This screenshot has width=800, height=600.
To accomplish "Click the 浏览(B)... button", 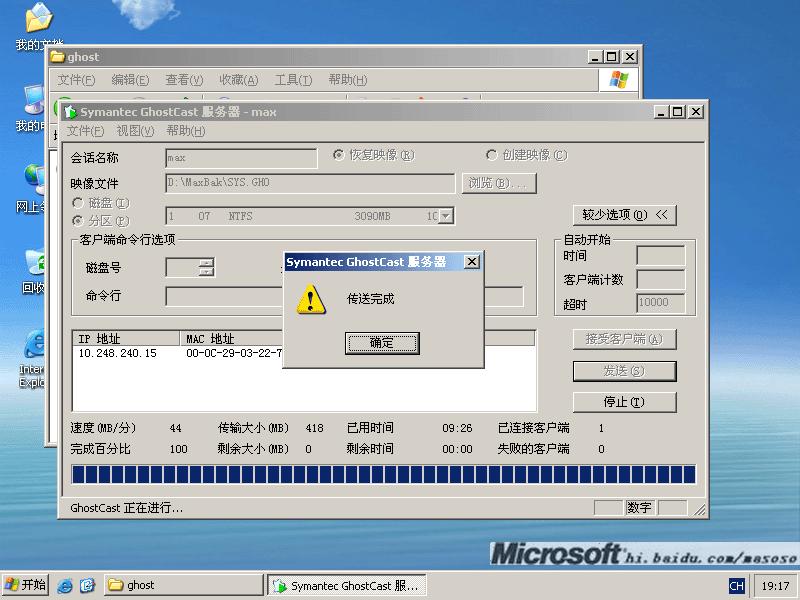I will pos(499,183).
